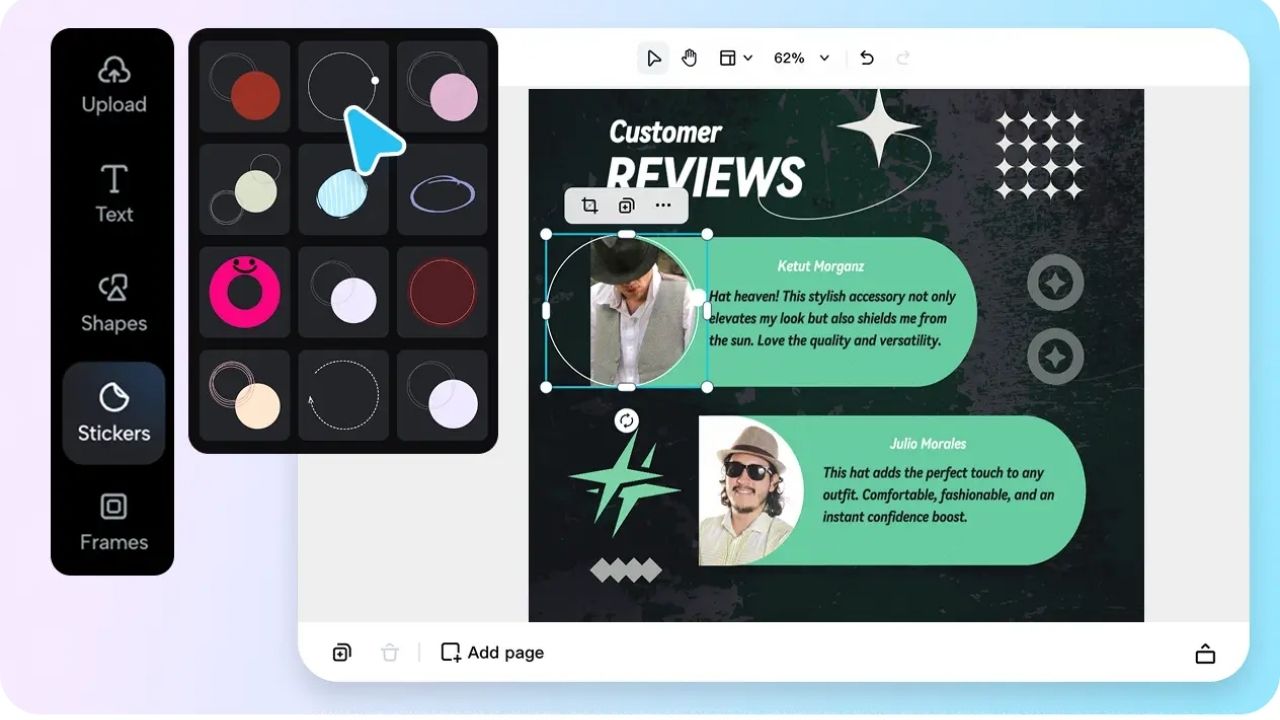Open the zoom level dropdown showing 62%
This screenshot has width=1280, height=720.
[800, 57]
